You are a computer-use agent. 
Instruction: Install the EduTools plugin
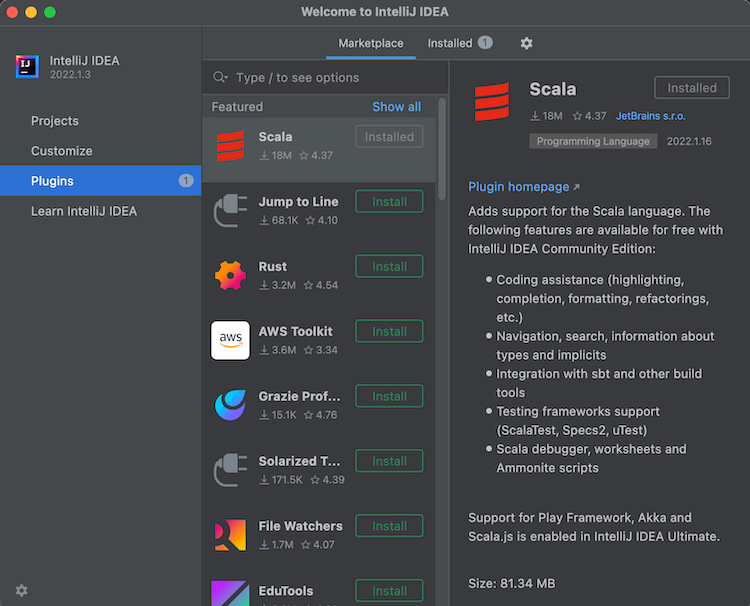[x=389, y=591]
